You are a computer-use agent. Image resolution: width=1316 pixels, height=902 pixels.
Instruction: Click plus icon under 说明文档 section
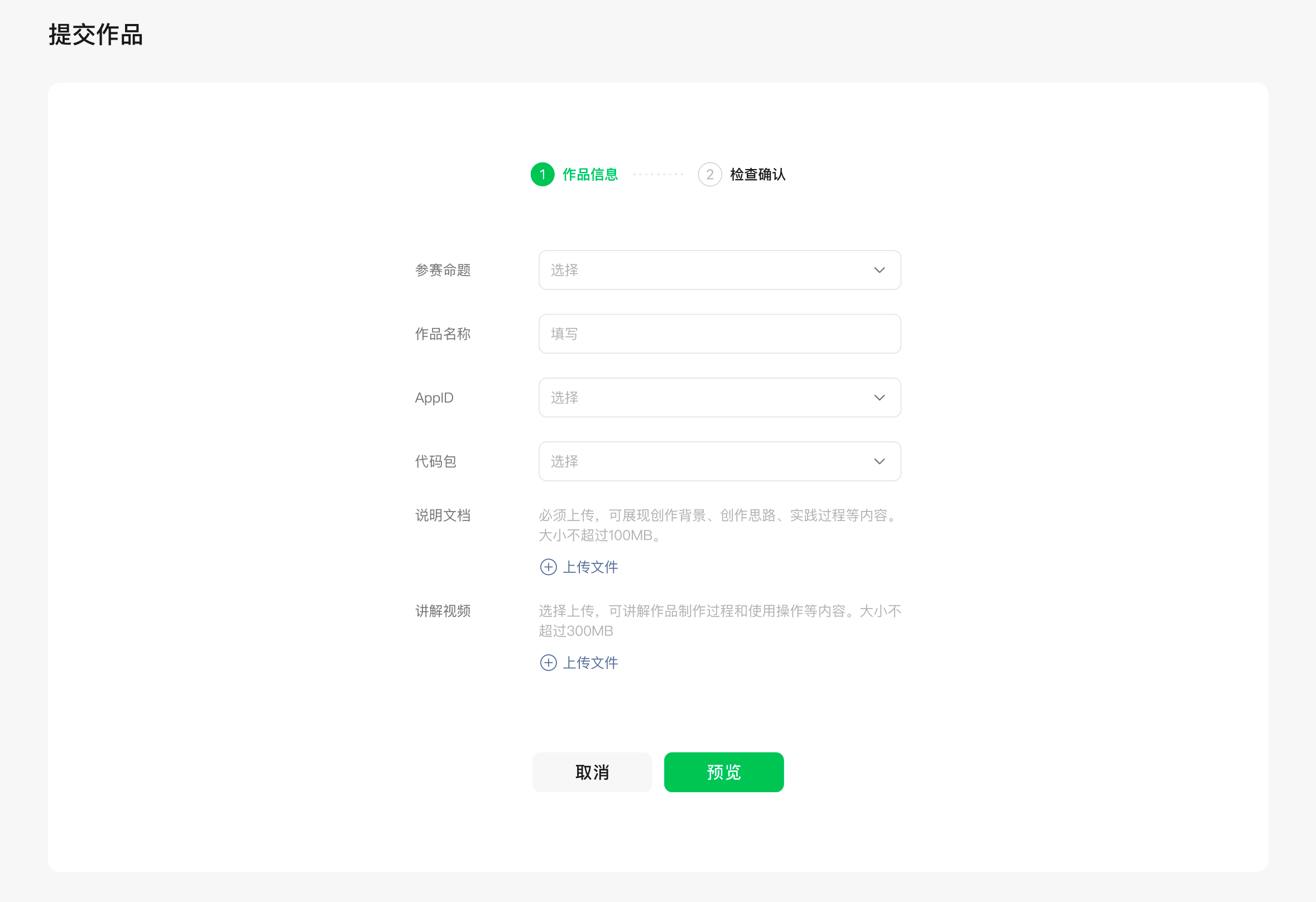coord(548,567)
